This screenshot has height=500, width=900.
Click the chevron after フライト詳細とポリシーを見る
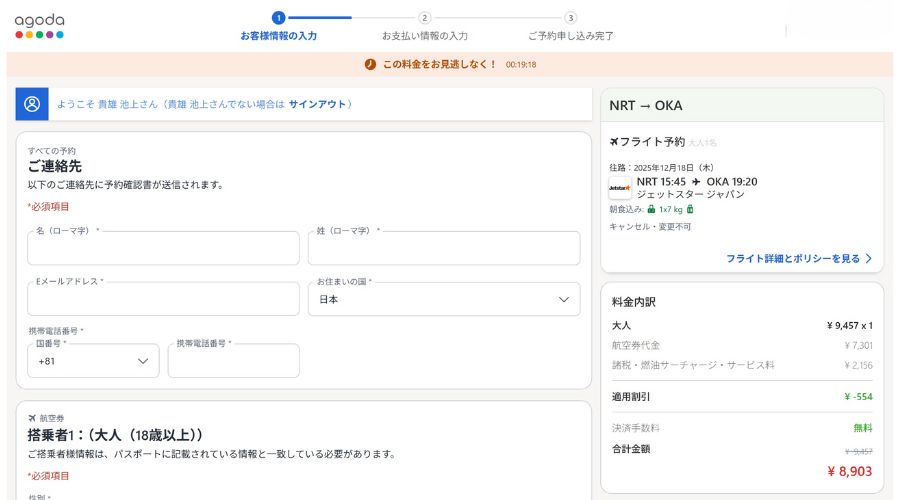[x=868, y=258]
